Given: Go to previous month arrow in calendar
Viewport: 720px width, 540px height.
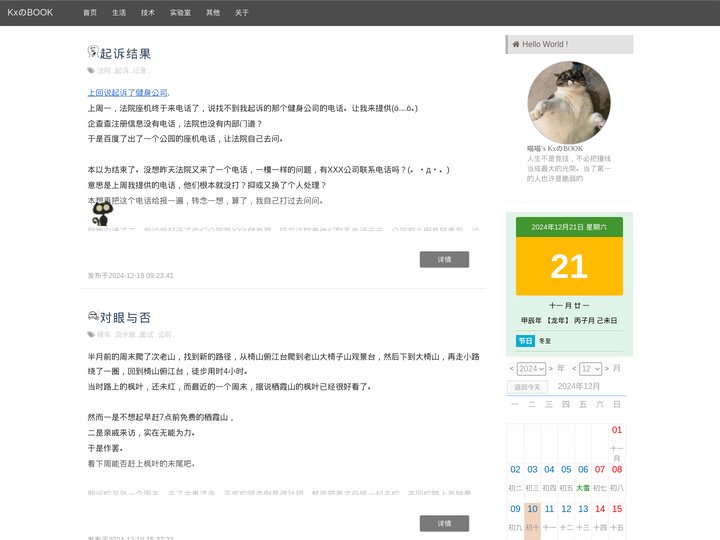Looking at the screenshot, I should (x=574, y=368).
